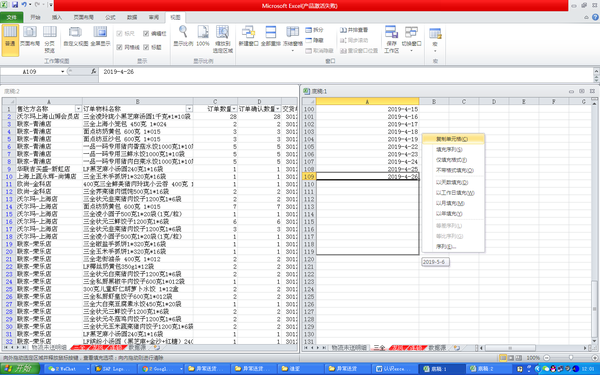
Task: Click the insert worksheet icon in 底稿:1
Action: [x=457, y=348]
